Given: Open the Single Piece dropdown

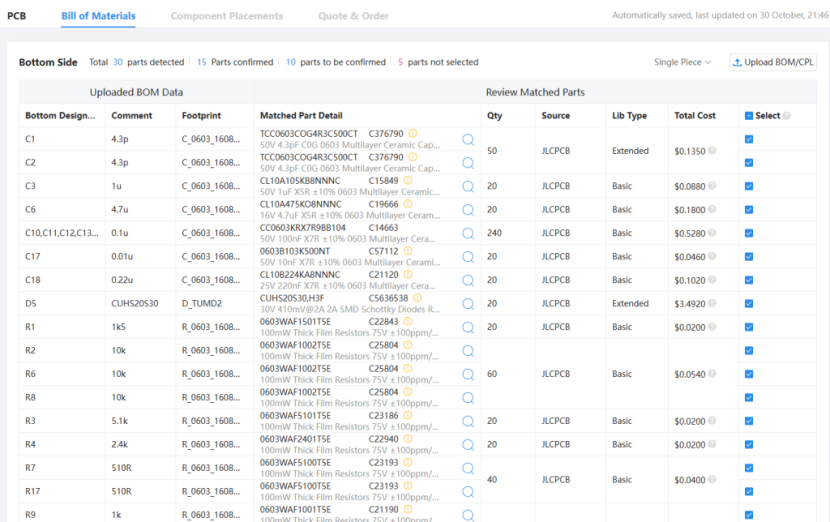Looking at the screenshot, I should pos(682,62).
